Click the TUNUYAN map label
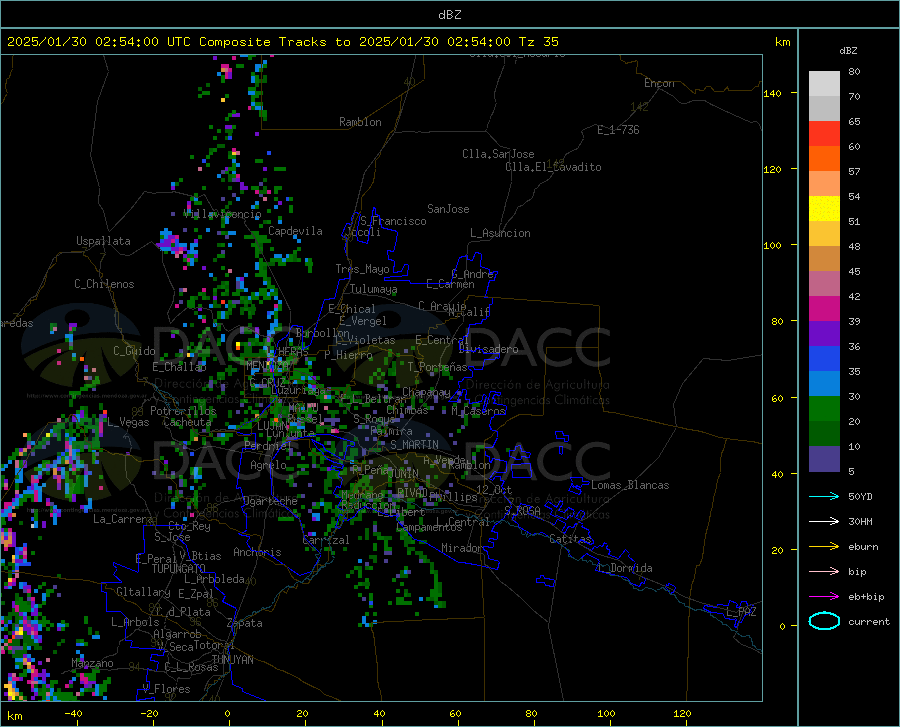Screen dimensions: 900x727 (x=232, y=660)
